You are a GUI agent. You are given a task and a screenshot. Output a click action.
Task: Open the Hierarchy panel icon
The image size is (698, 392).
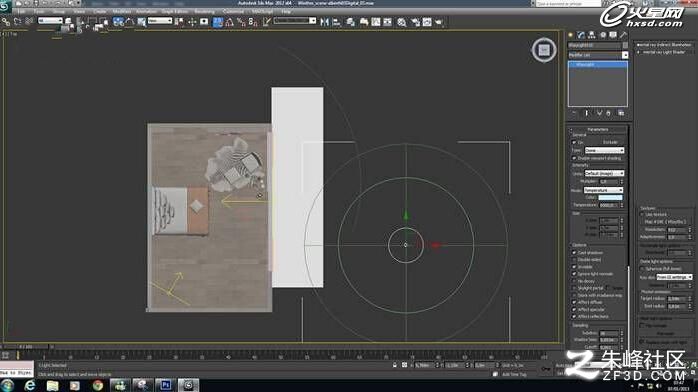pyautogui.click(x=592, y=35)
